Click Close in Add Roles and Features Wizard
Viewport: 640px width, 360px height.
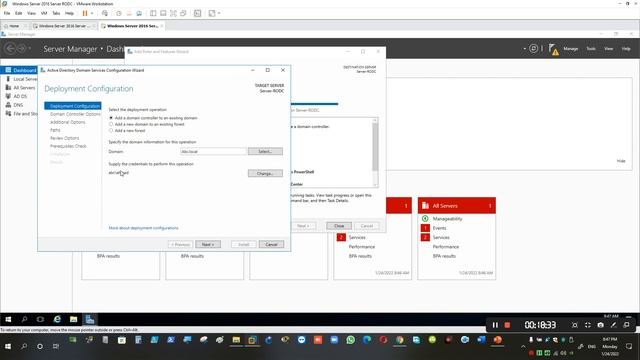[x=339, y=226]
